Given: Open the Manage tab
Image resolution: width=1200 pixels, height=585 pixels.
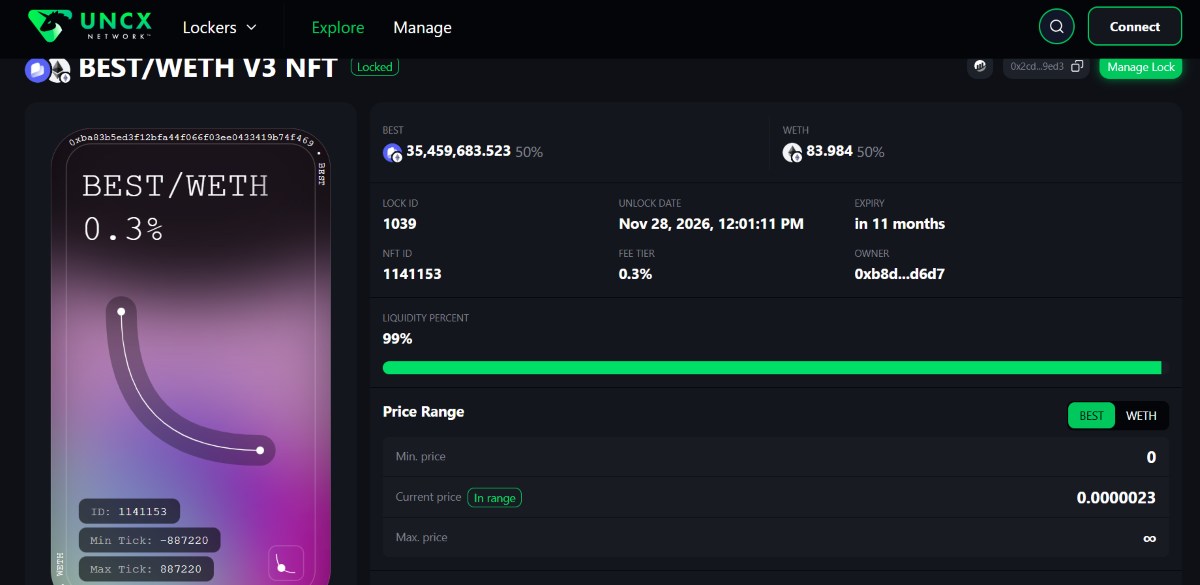Looking at the screenshot, I should pyautogui.click(x=422, y=27).
